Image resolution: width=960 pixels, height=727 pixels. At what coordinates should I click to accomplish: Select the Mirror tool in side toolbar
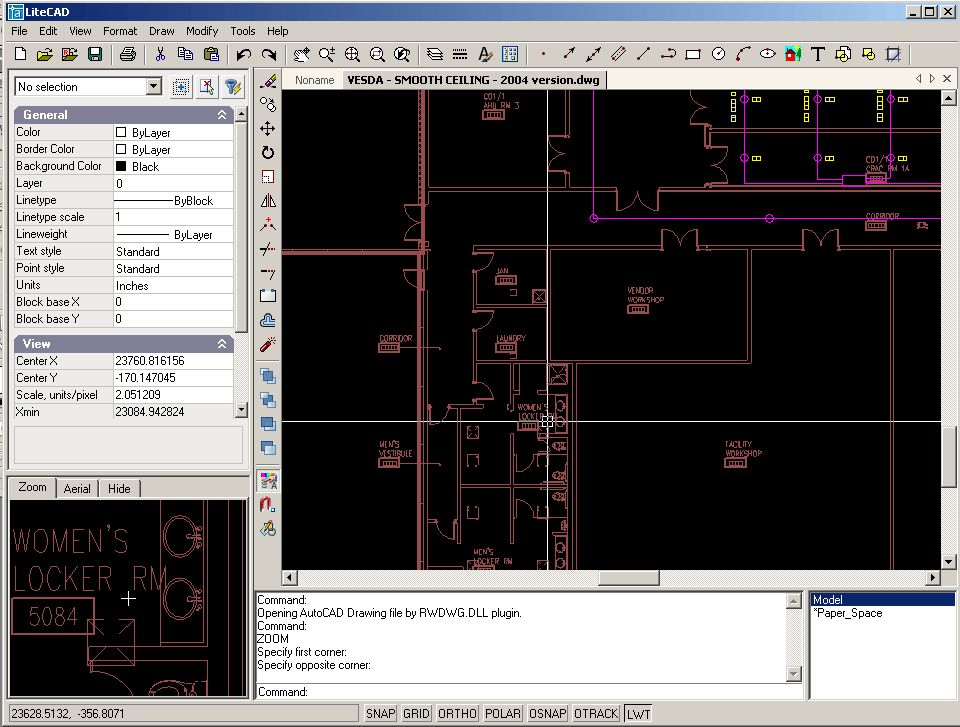pyautogui.click(x=267, y=201)
